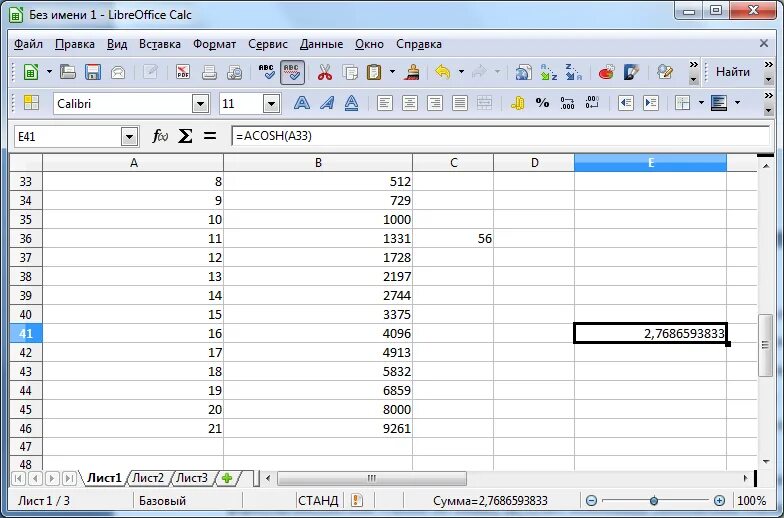Open Find and Replace icon

[664, 72]
